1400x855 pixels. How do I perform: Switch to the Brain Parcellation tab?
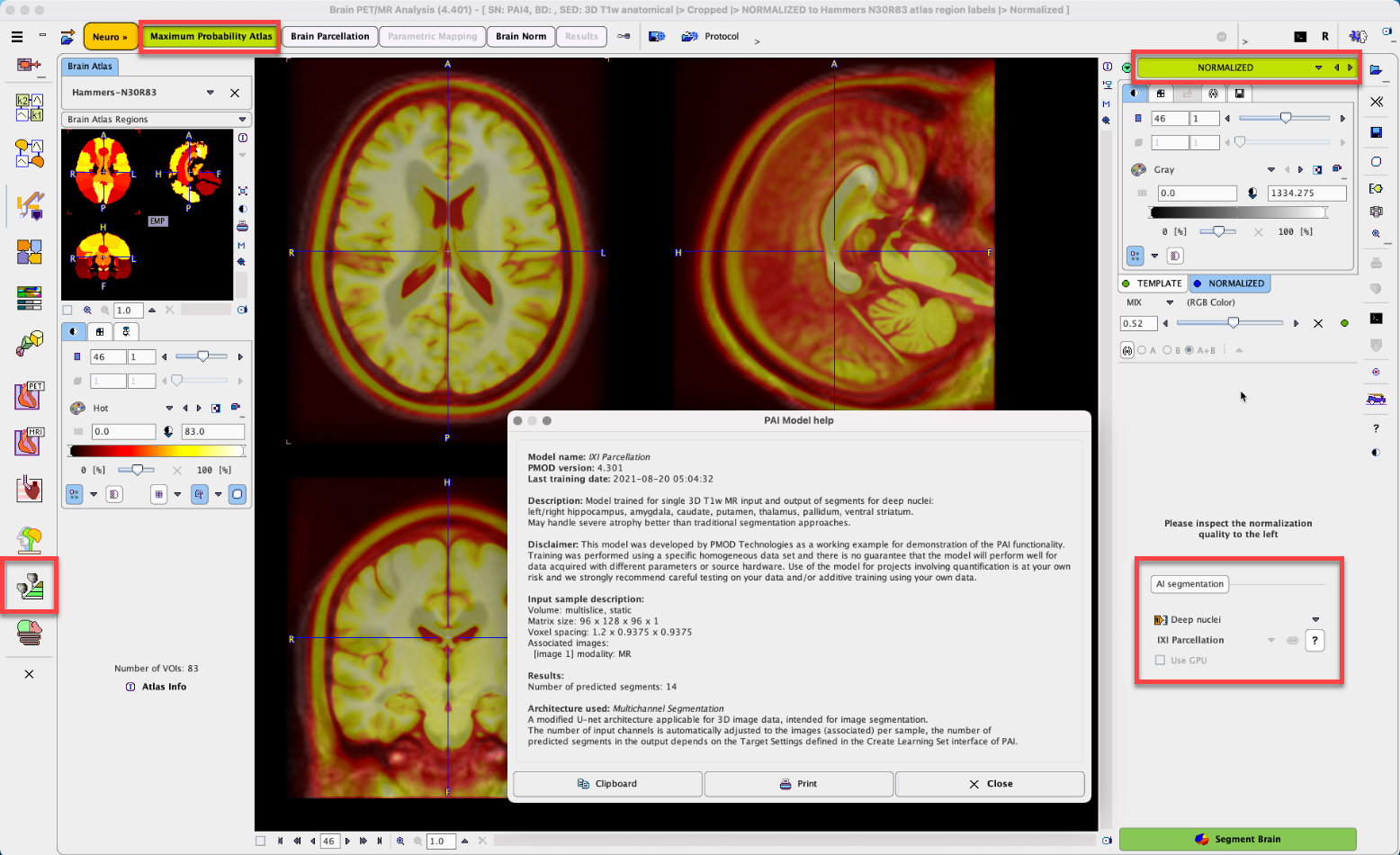pos(329,37)
